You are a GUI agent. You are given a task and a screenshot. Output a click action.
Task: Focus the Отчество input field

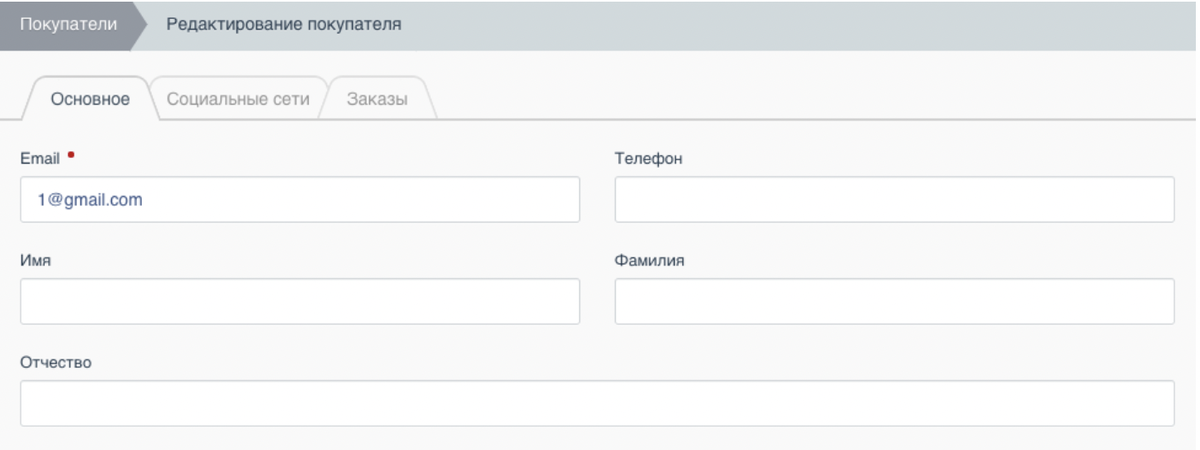point(597,404)
